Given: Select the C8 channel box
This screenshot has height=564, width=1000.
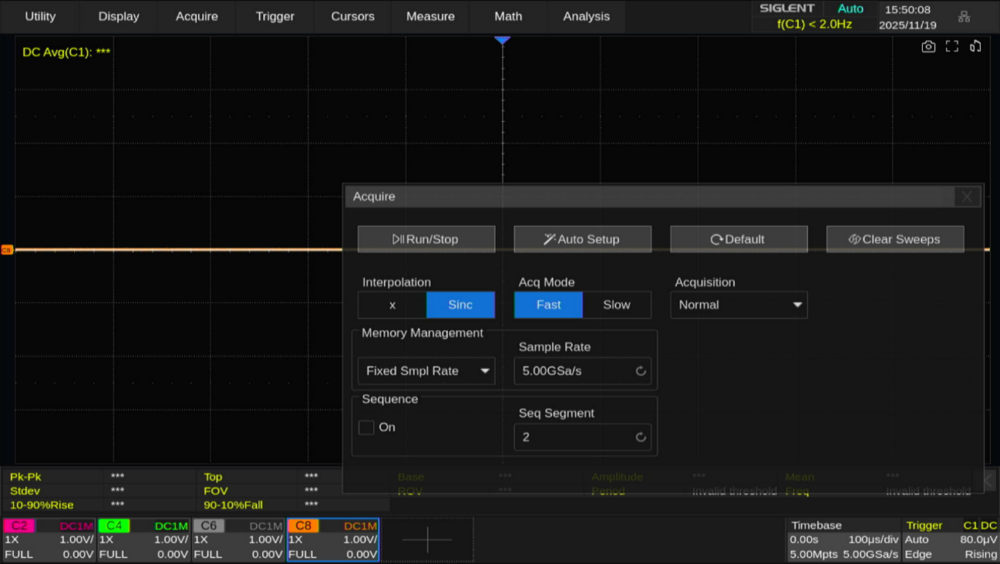Looking at the screenshot, I should (x=333, y=540).
